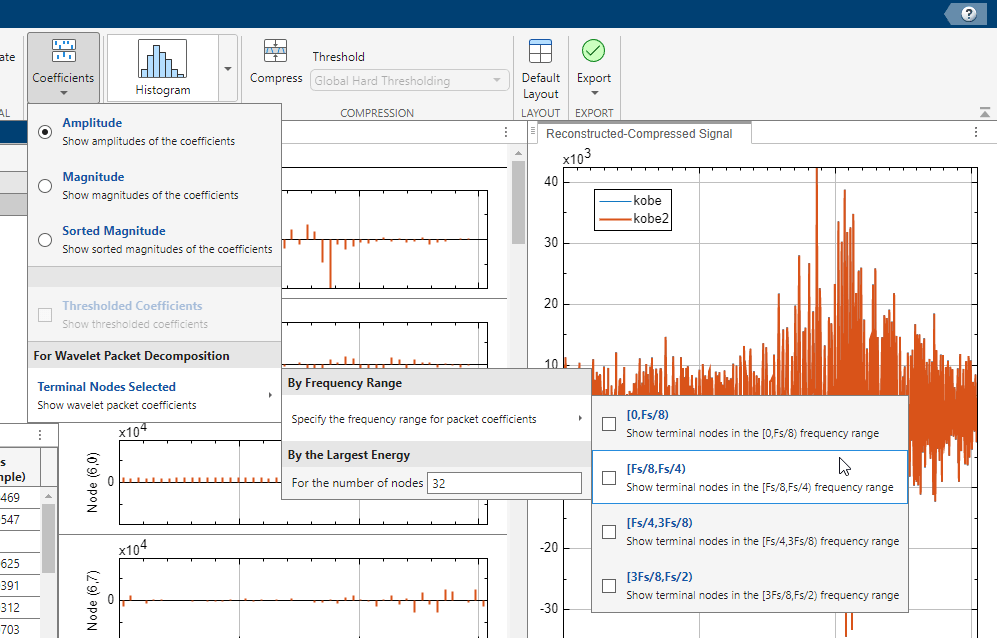The image size is (997, 638).
Task: Enable the [Fs/8,Fs/4) frequency range checkbox
Action: point(609,478)
